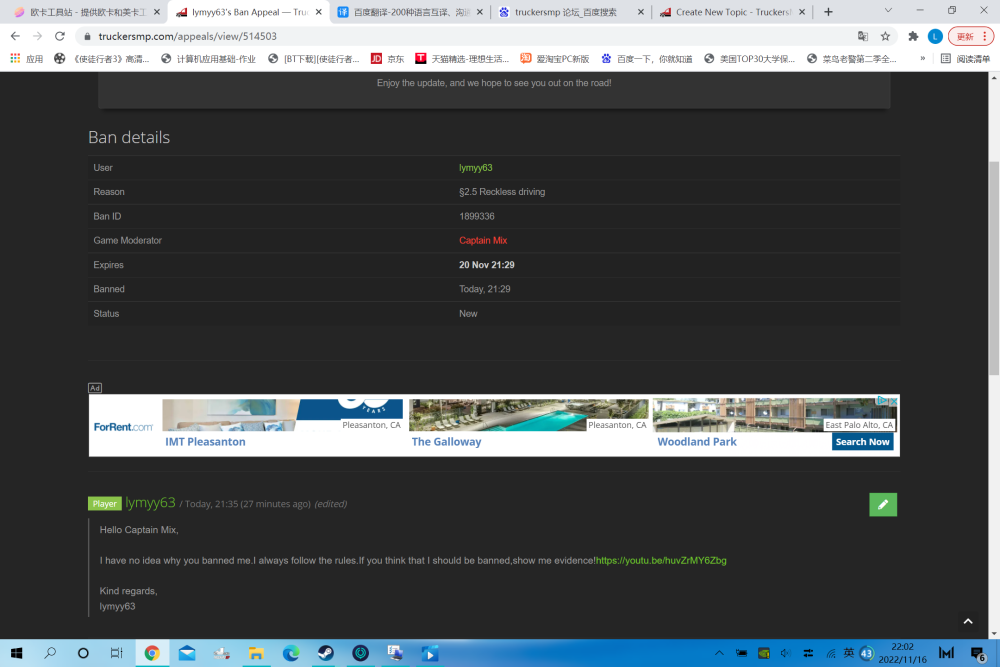Close the ad using the X icon

click(x=893, y=401)
